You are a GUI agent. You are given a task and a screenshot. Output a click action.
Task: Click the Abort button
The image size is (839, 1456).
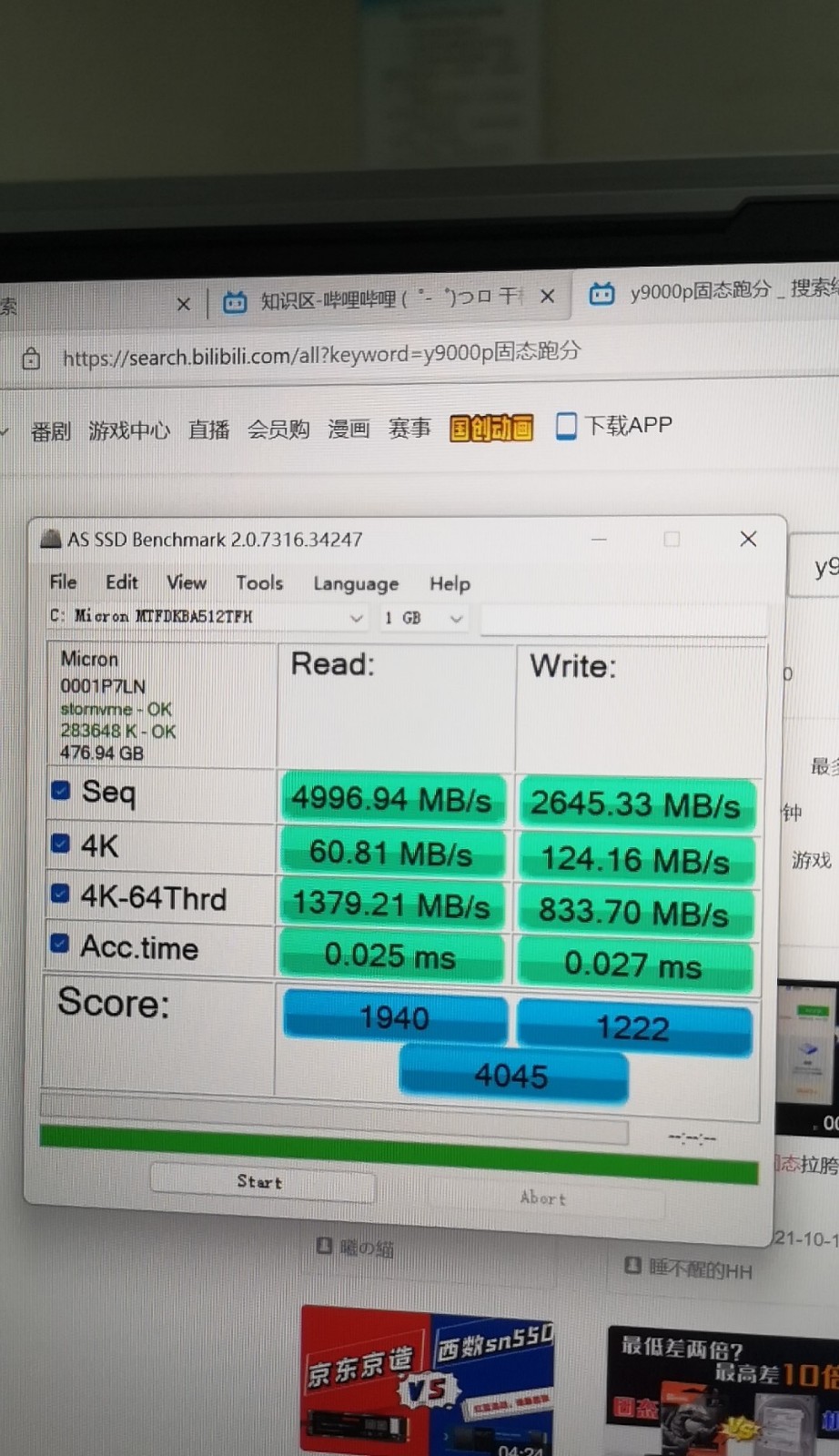[x=545, y=1198]
